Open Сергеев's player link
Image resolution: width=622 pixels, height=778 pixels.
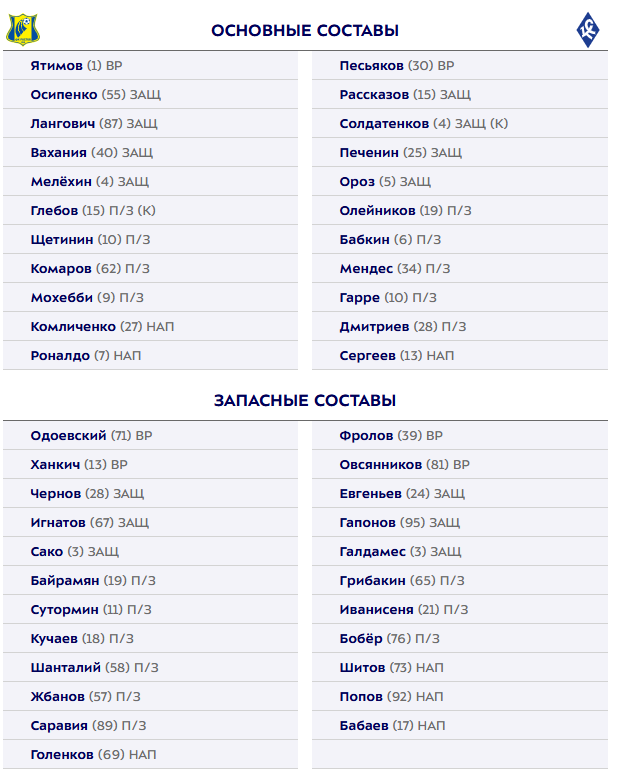point(368,356)
